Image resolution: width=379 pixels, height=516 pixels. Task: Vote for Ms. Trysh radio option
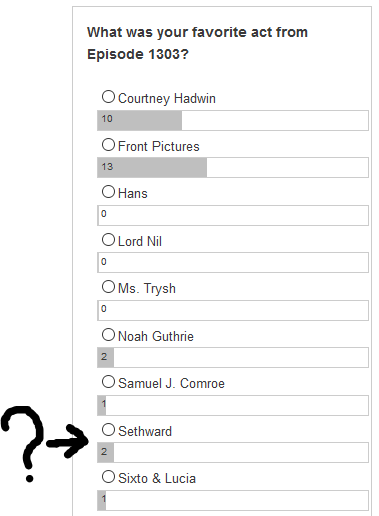click(x=108, y=287)
